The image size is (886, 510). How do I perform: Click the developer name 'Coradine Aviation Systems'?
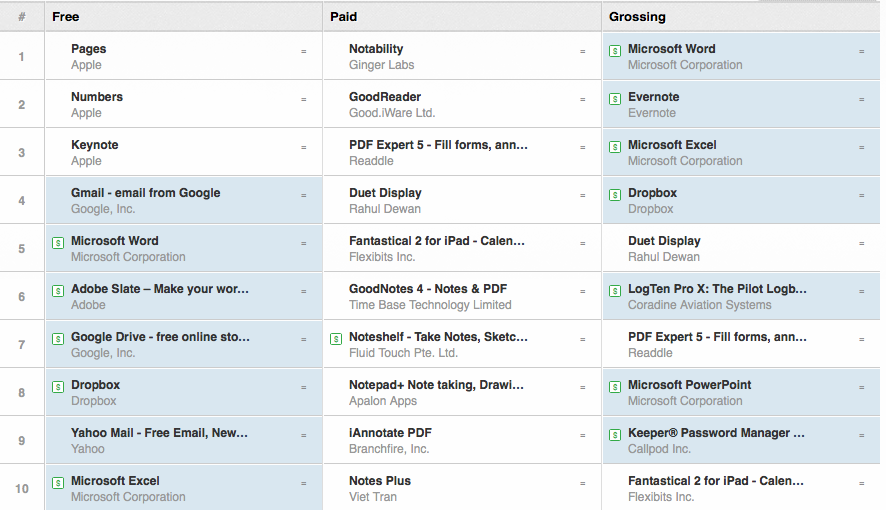[x=700, y=305]
